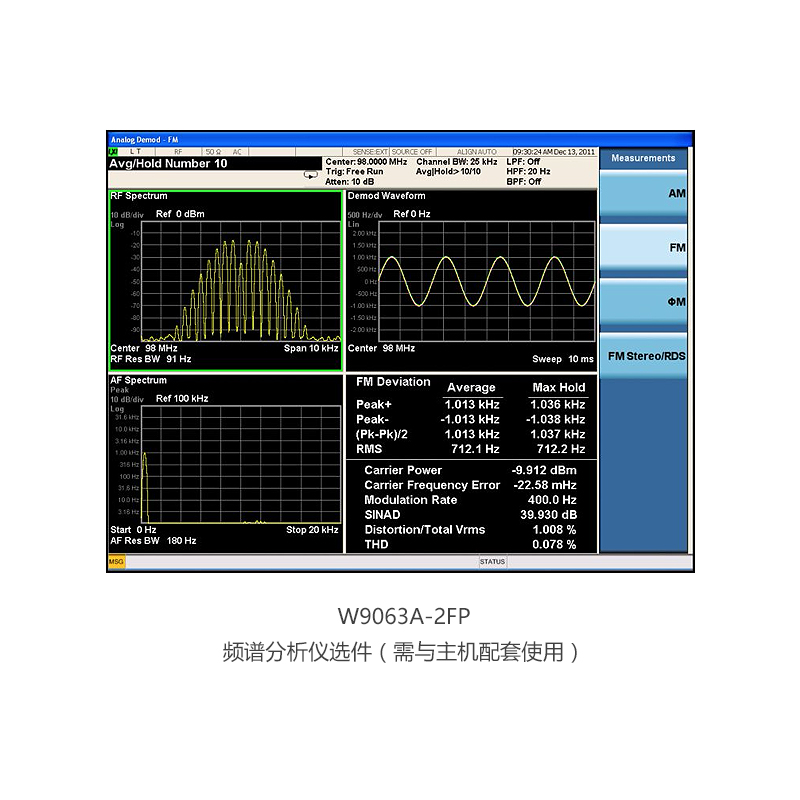
Task: Click the SENSE:EXT status indicator
Action: pos(370,152)
